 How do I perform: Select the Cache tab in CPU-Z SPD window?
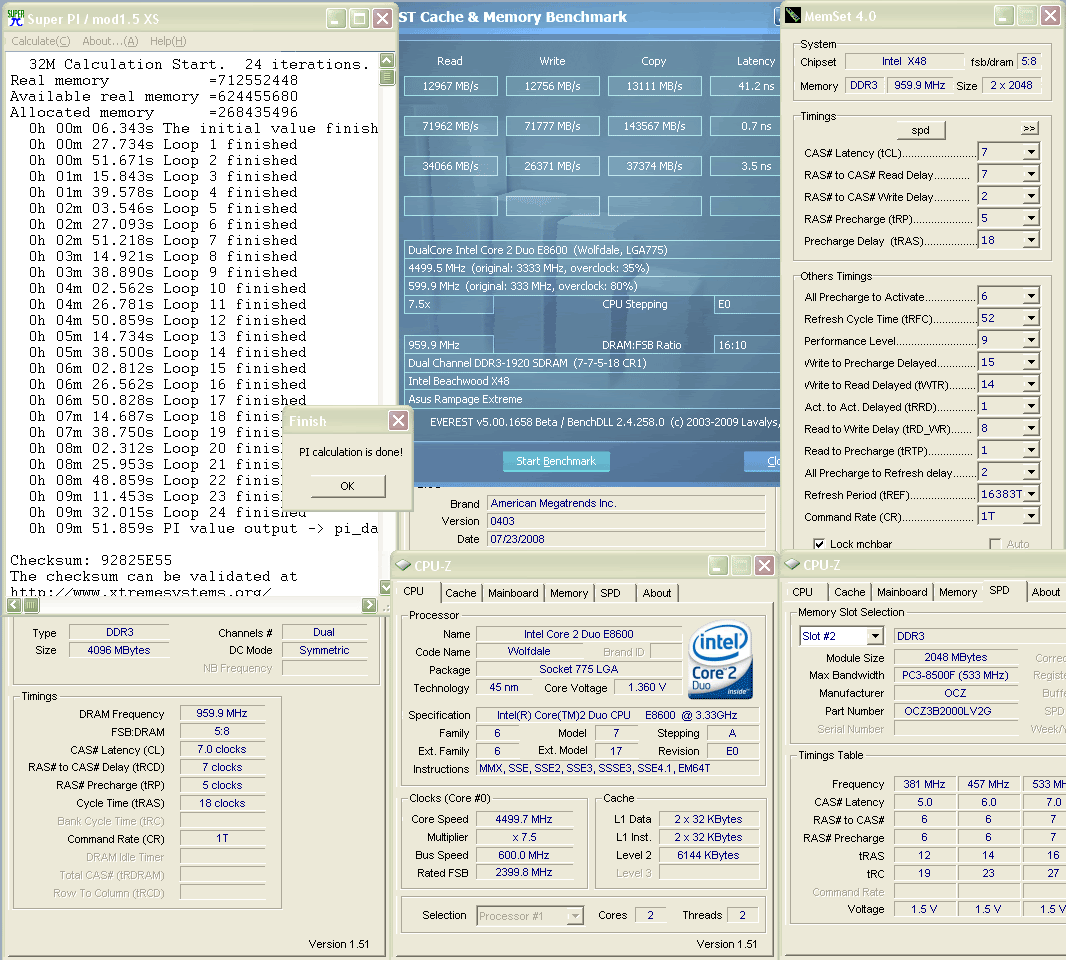(850, 592)
